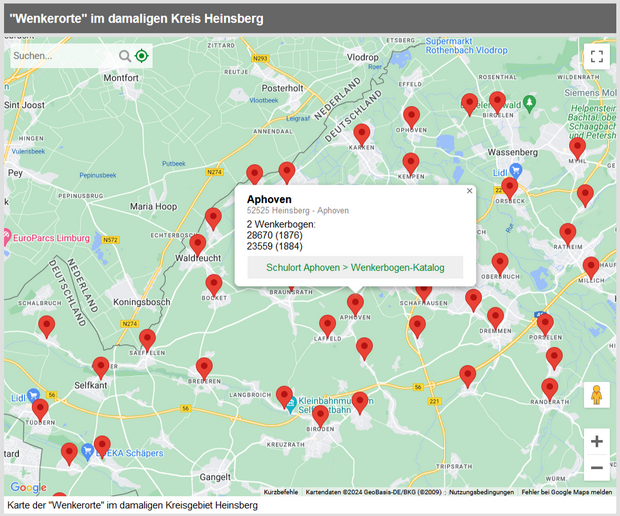This screenshot has height=516, width=620.
Task: Click the red marker at Tüddern
Action: point(40,410)
